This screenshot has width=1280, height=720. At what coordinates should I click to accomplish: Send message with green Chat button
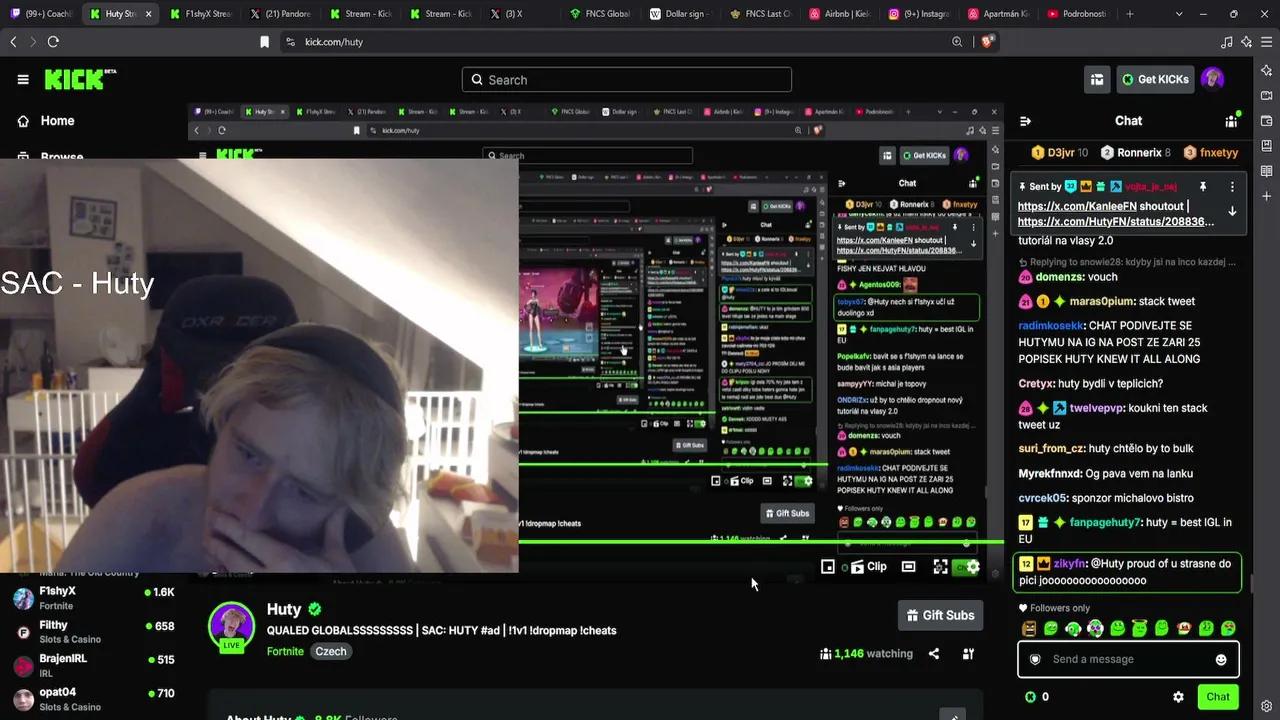[1217, 697]
